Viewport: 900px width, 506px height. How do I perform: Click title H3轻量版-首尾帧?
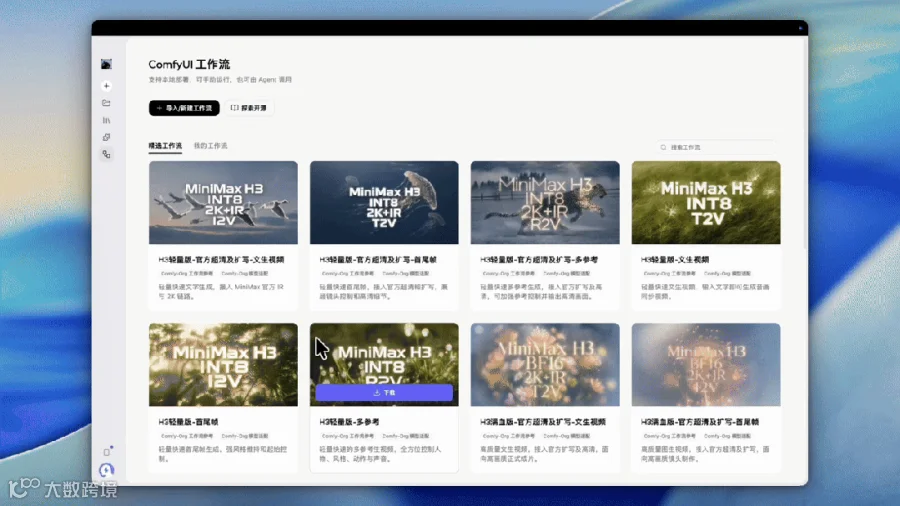(x=188, y=422)
